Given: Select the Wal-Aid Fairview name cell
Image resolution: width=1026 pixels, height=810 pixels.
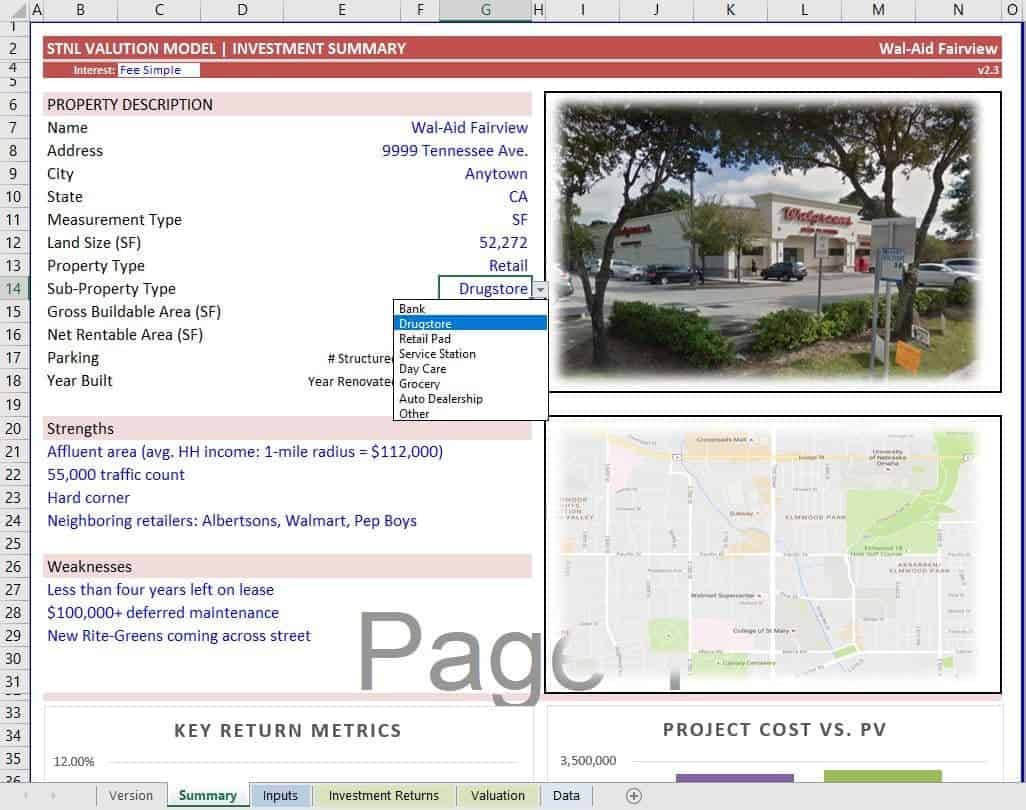Looking at the screenshot, I should click(x=469, y=128).
